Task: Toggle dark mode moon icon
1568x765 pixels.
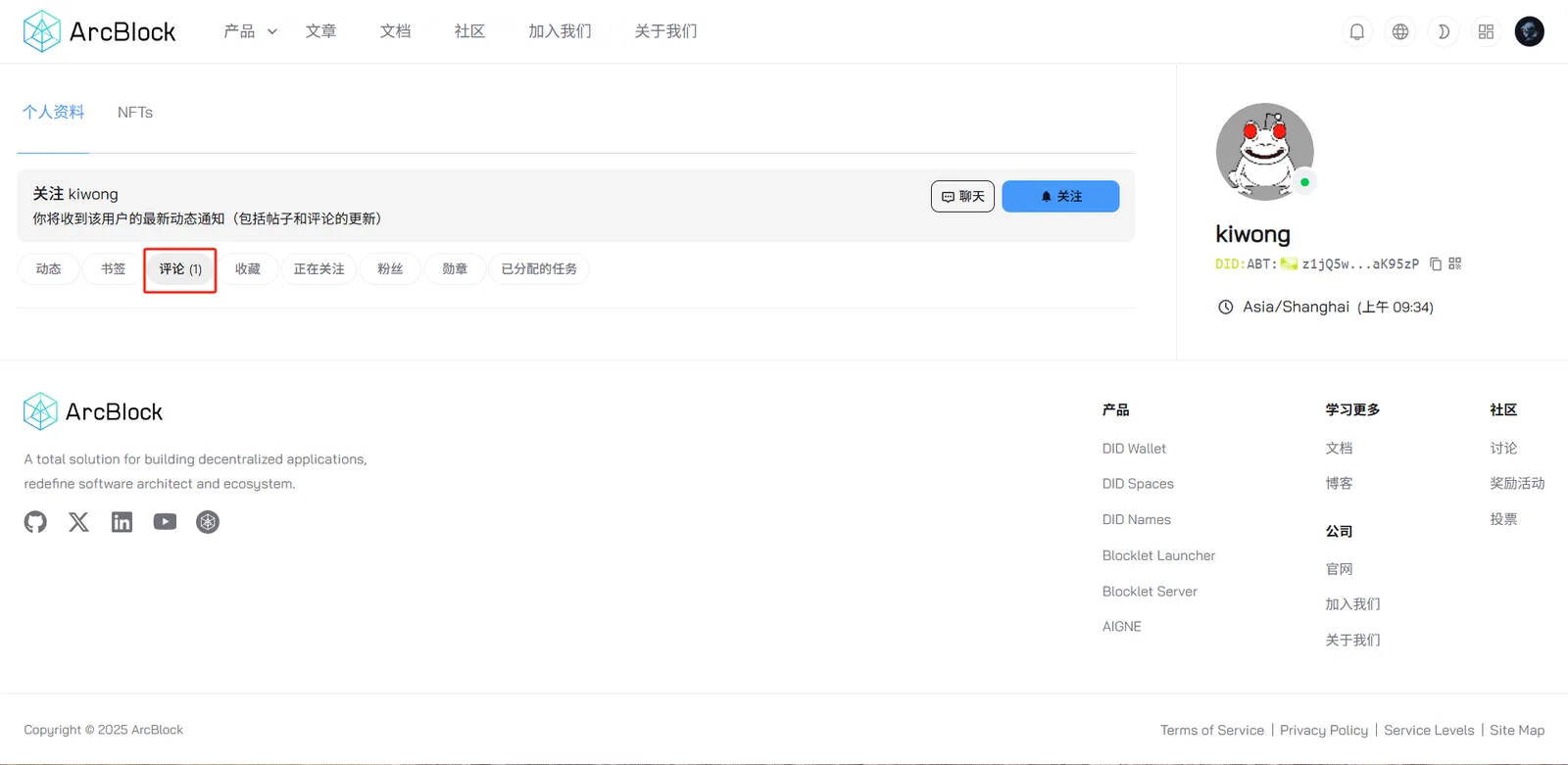Action: pos(1444,31)
